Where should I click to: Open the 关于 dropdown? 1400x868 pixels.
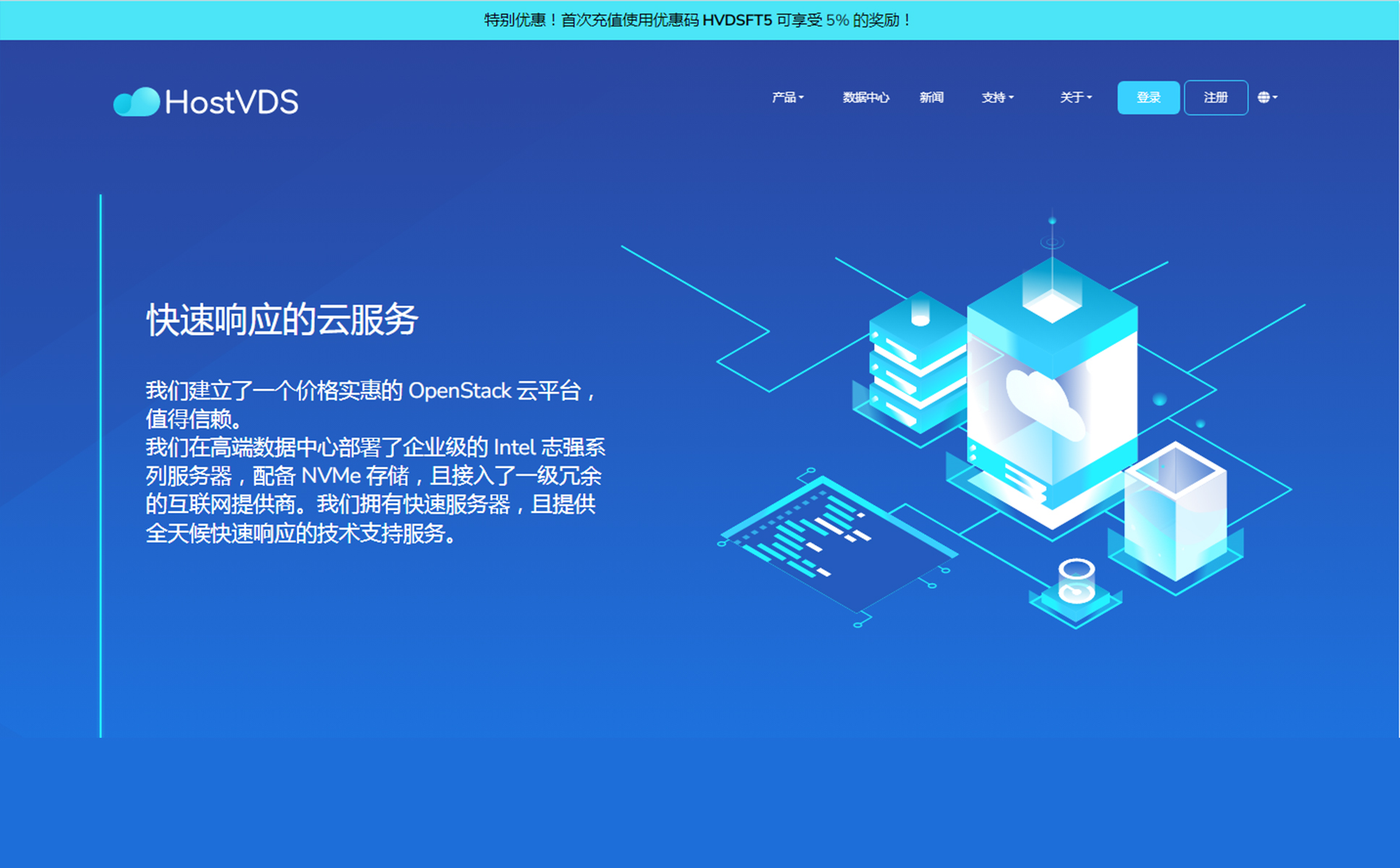[x=1075, y=98]
